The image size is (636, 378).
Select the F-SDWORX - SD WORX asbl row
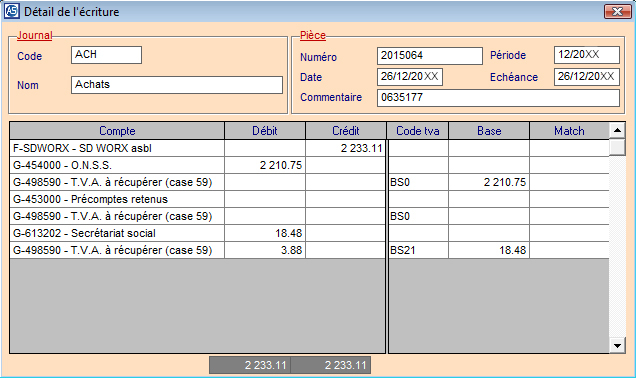309,148
